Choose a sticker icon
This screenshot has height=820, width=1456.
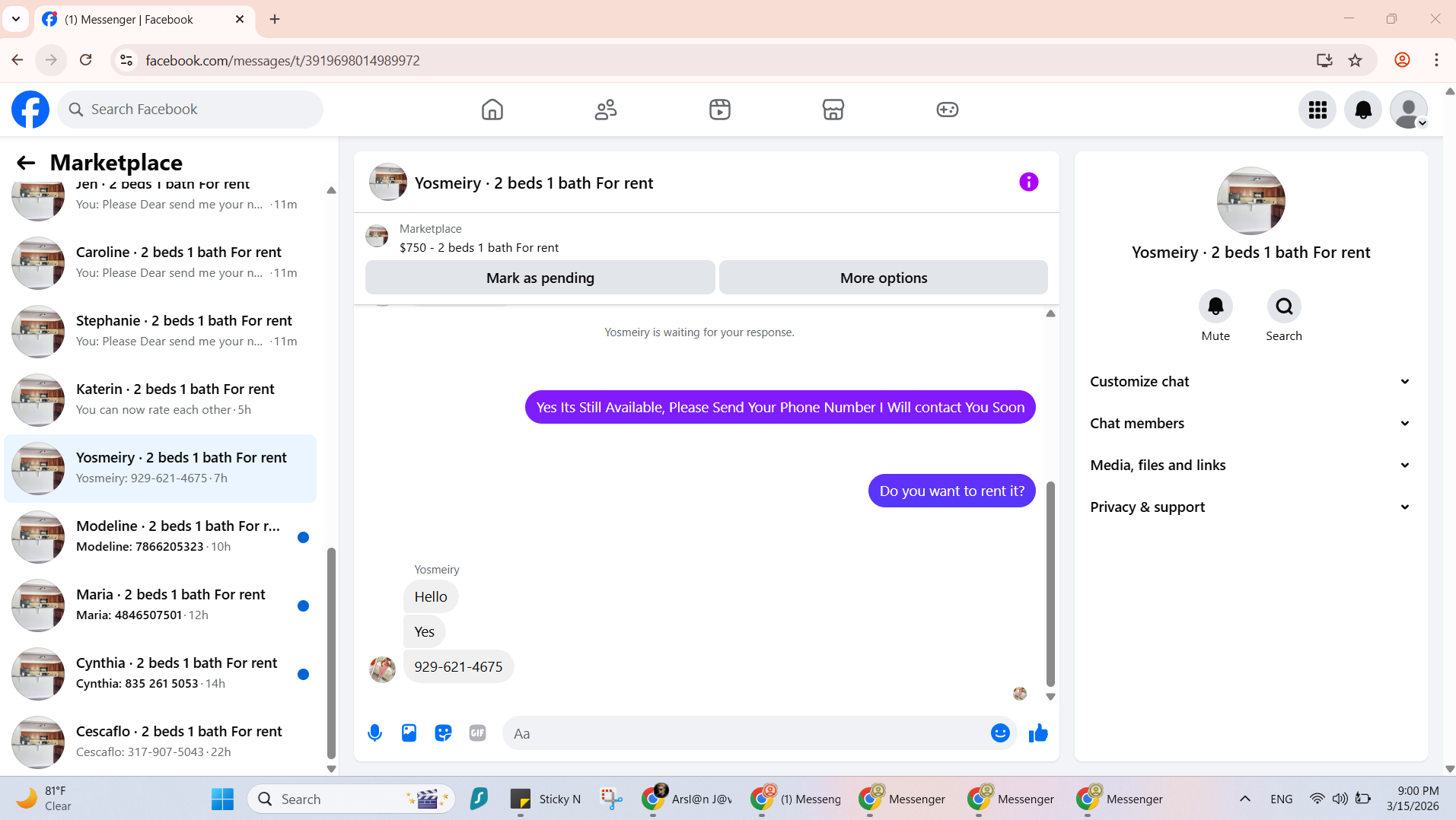tap(443, 733)
